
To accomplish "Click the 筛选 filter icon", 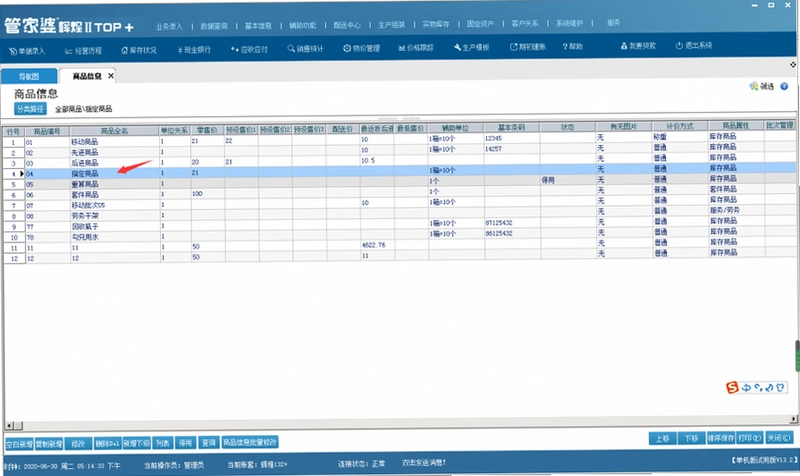I will [x=754, y=86].
